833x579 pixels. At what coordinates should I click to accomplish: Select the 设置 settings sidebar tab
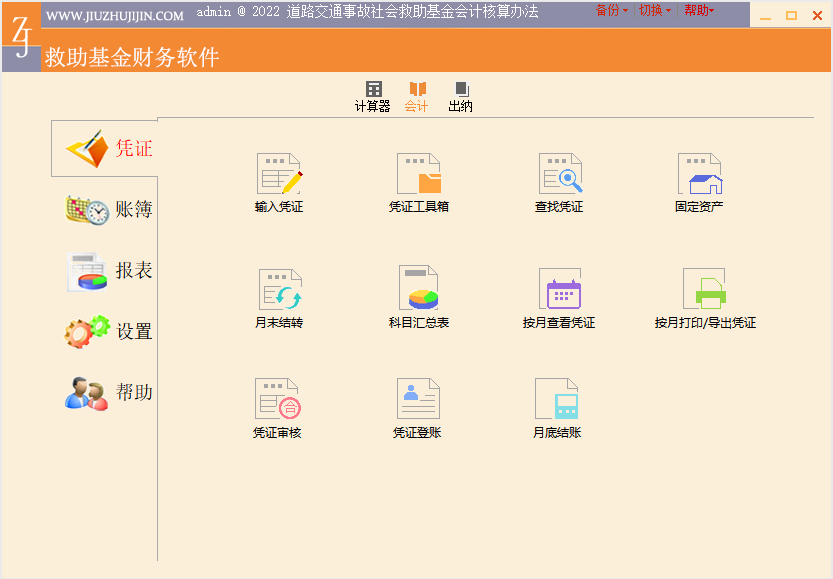(108, 332)
